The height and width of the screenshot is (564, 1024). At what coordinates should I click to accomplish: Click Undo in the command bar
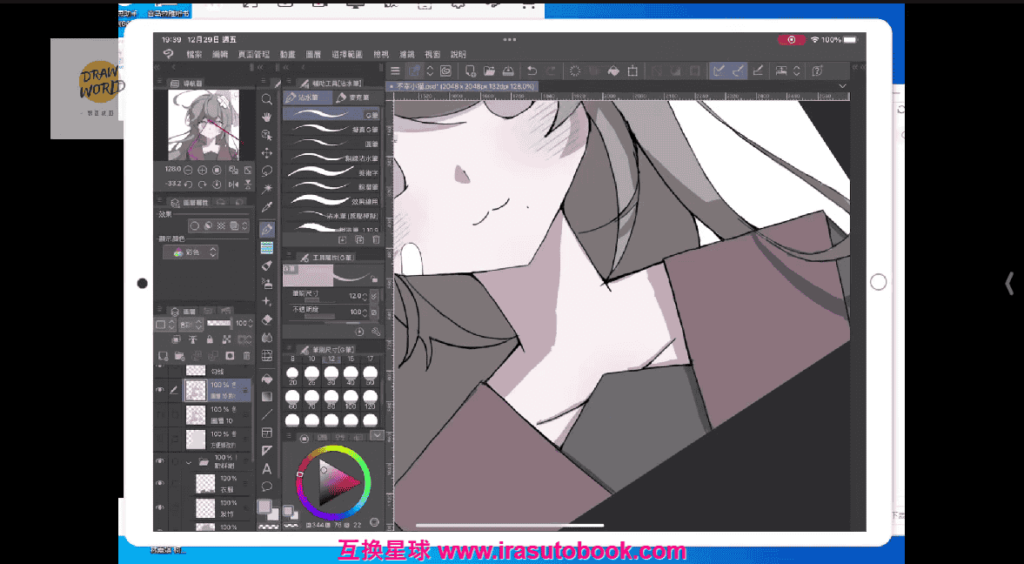532,70
